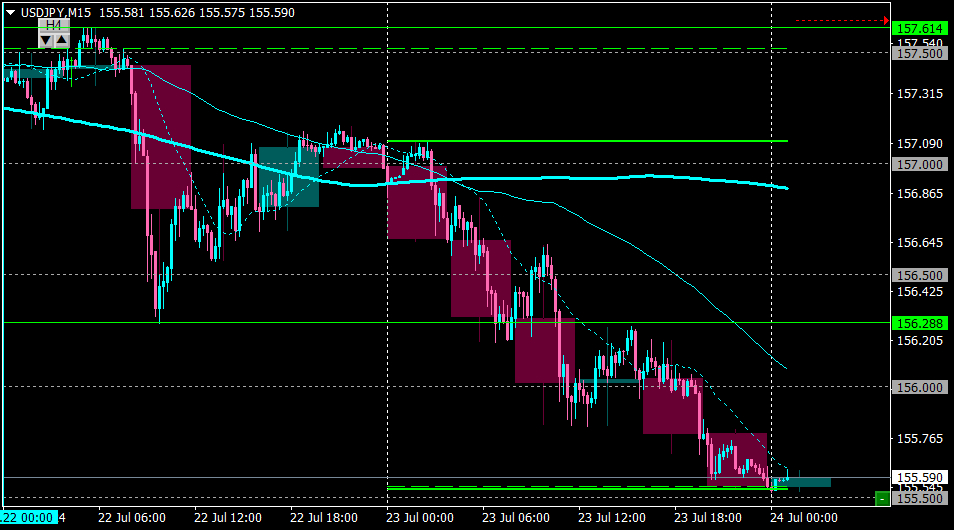Click the down arrow below H4 button

[x=46, y=41]
